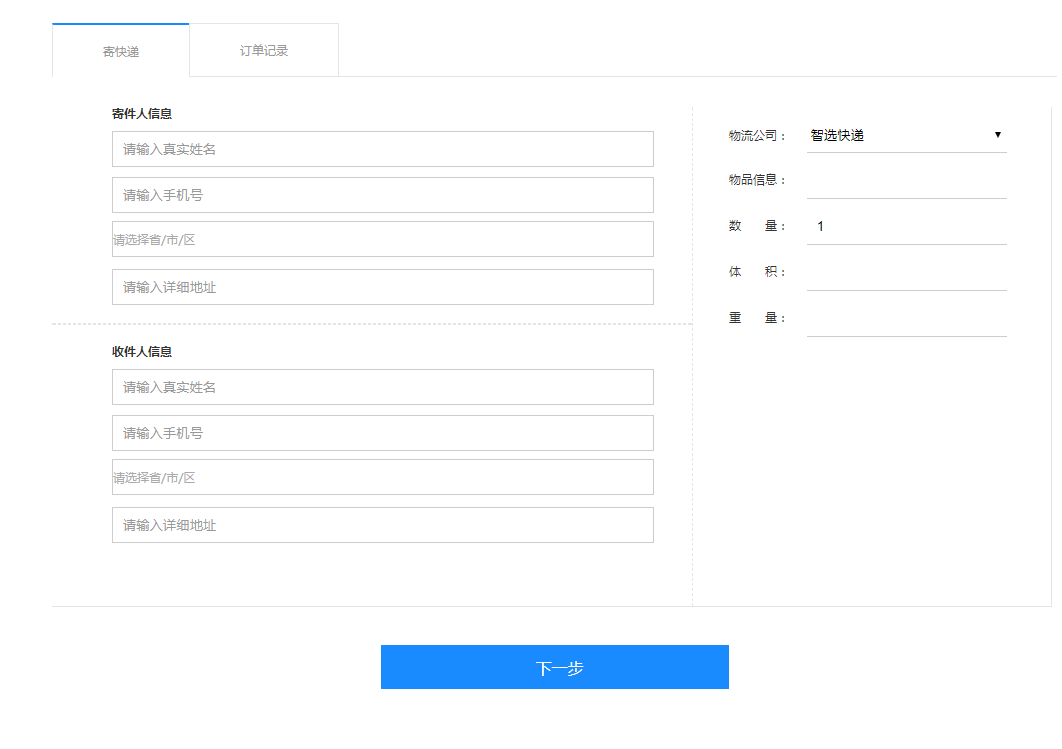The image size is (1062, 749).
Task: Expand the 物流公司 dropdown showing 智选快递
Action: click(x=906, y=135)
